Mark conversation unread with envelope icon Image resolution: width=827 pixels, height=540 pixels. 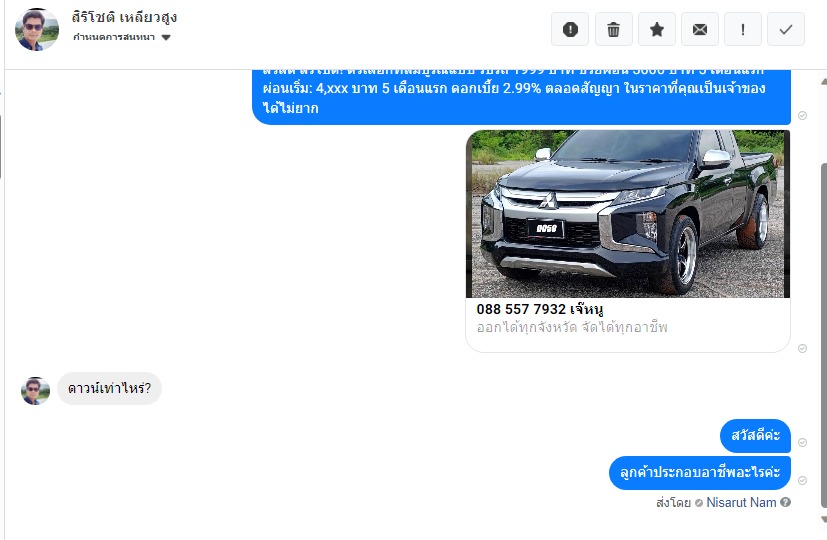(700, 30)
